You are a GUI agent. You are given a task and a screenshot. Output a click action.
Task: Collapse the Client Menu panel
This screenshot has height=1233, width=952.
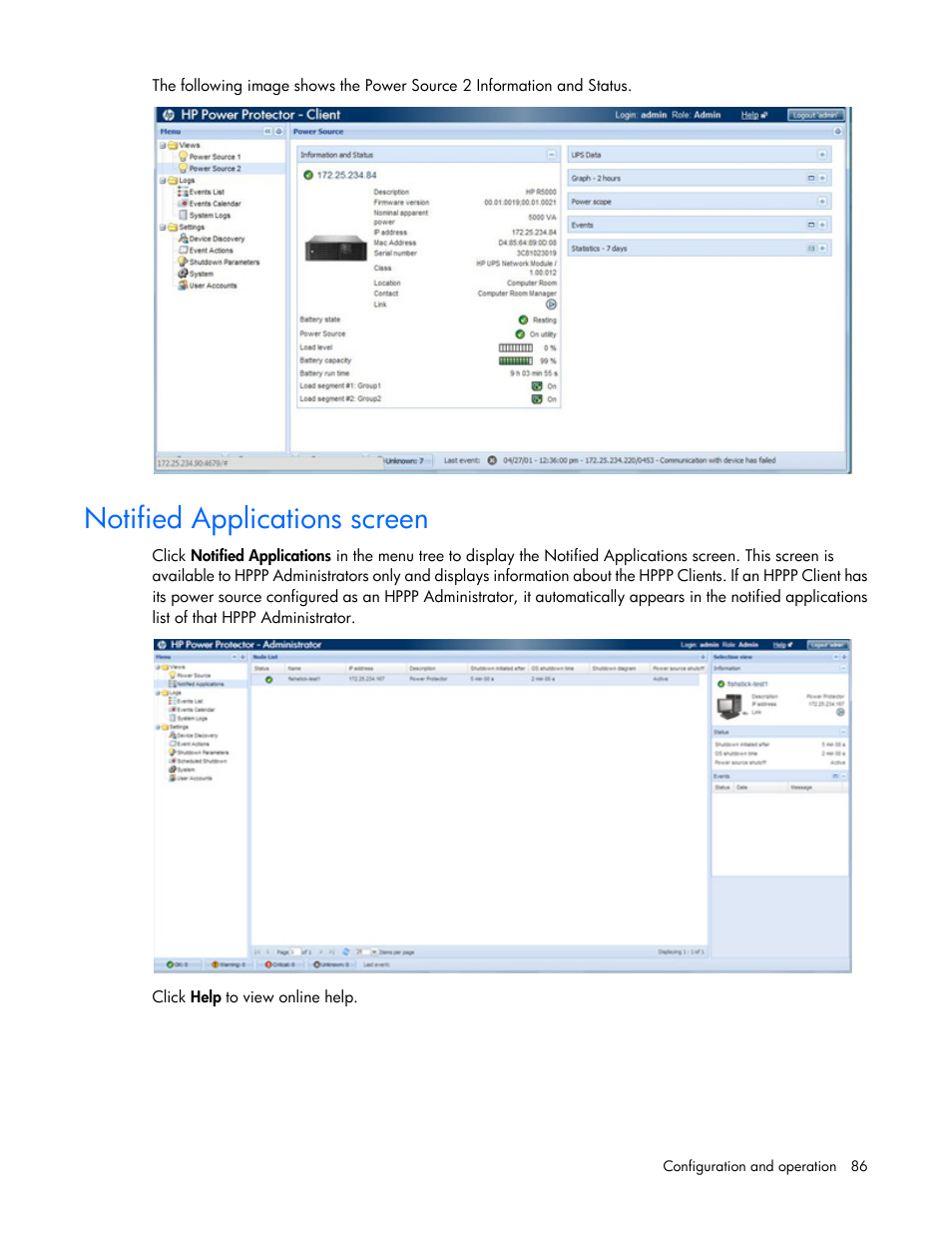pyautogui.click(x=267, y=132)
